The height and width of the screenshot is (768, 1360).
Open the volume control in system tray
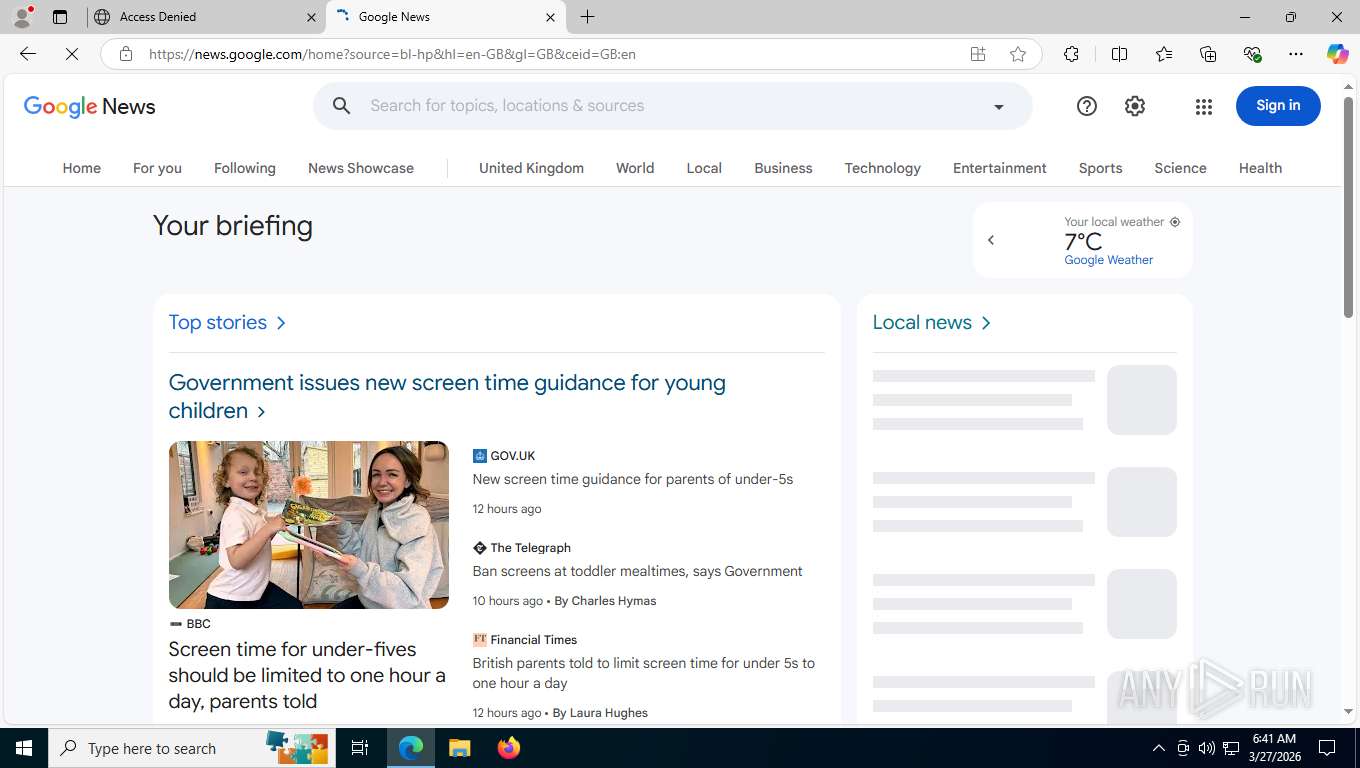point(1207,748)
